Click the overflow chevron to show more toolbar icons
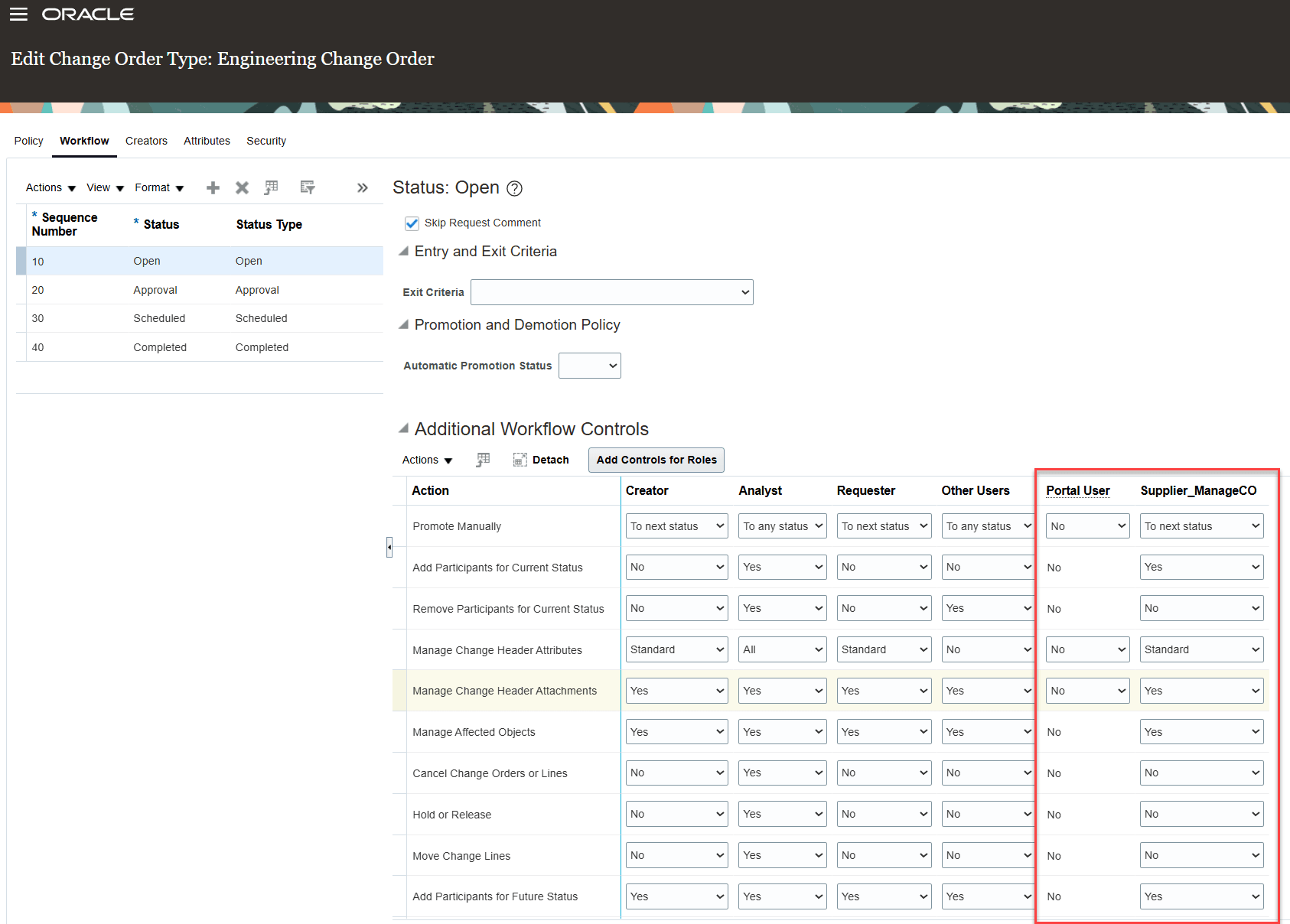Viewport: 1290px width, 924px height. pos(362,187)
